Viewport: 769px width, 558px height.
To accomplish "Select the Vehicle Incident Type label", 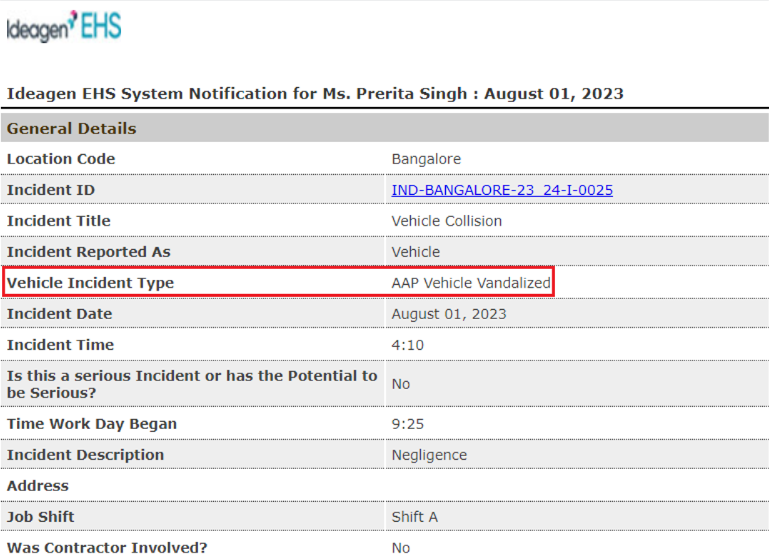I will click(90, 283).
